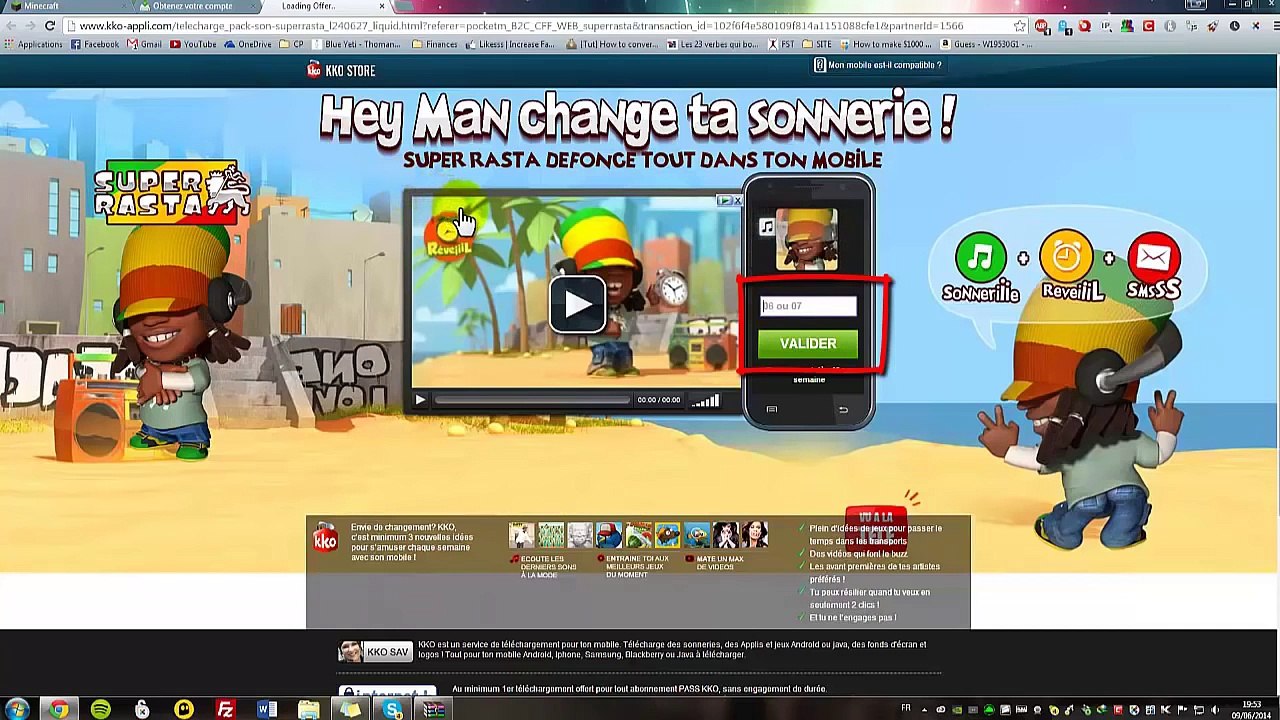Screen dimensions: 1280x720
Task: Click the phone's menu button at bottom left
Action: coord(771,409)
